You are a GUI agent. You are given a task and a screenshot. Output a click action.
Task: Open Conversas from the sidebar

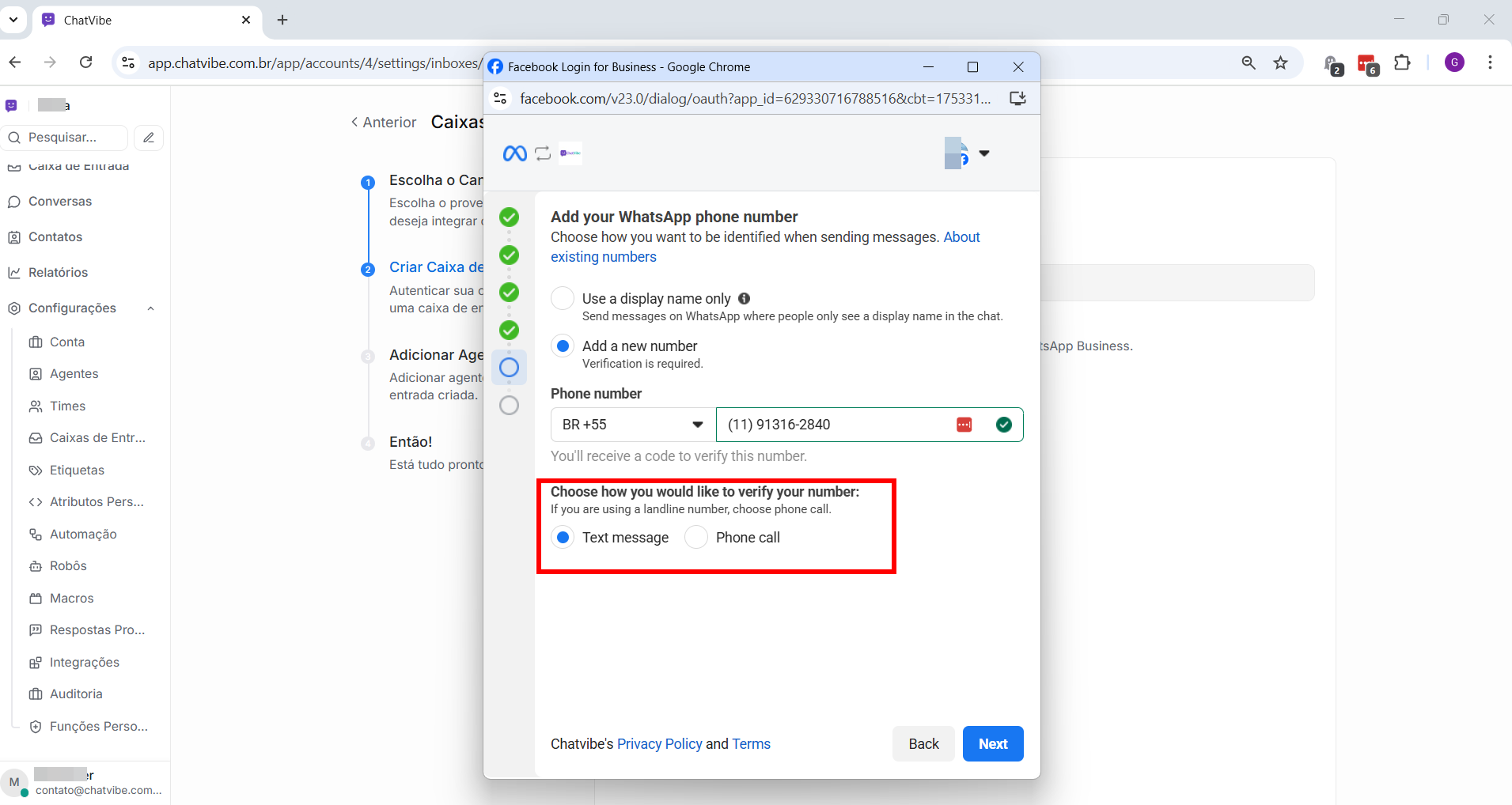click(x=60, y=202)
